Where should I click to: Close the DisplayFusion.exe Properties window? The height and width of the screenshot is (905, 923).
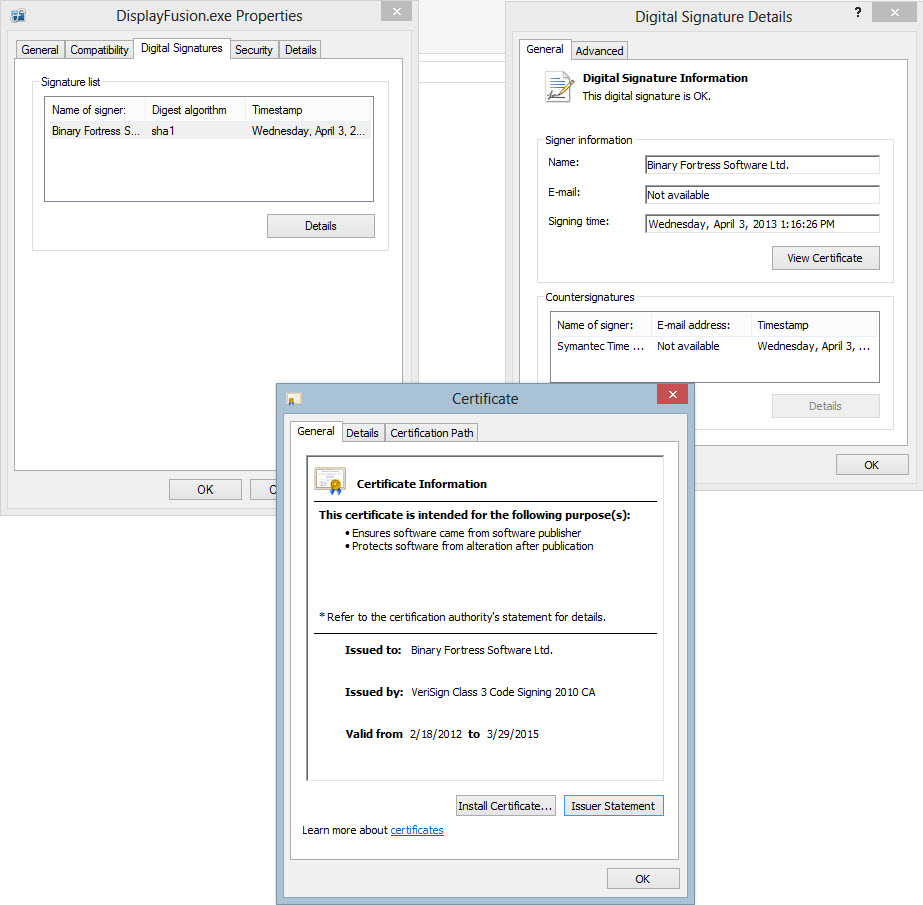[x=396, y=11]
